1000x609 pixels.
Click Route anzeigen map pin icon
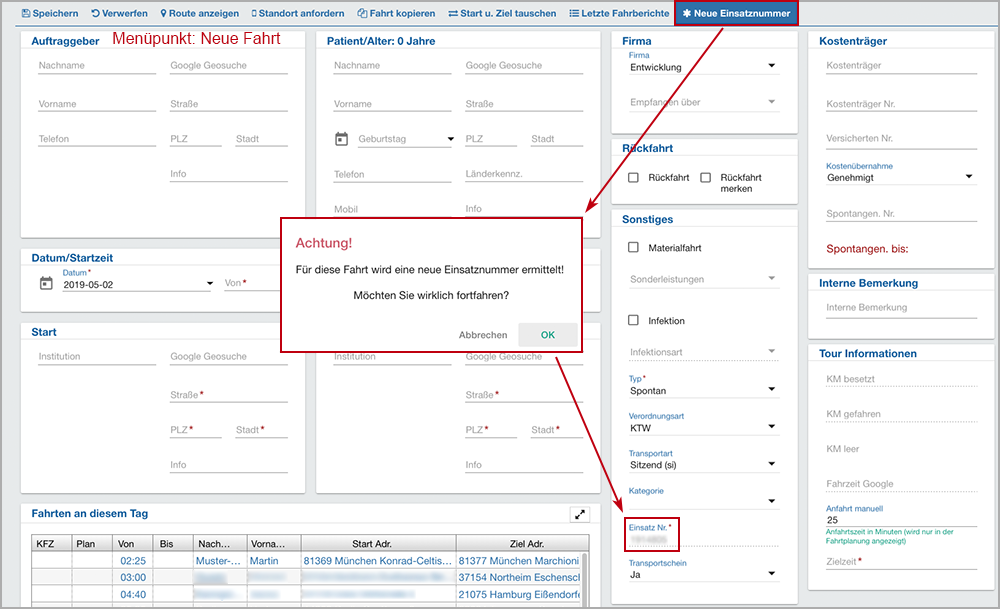pos(163,14)
